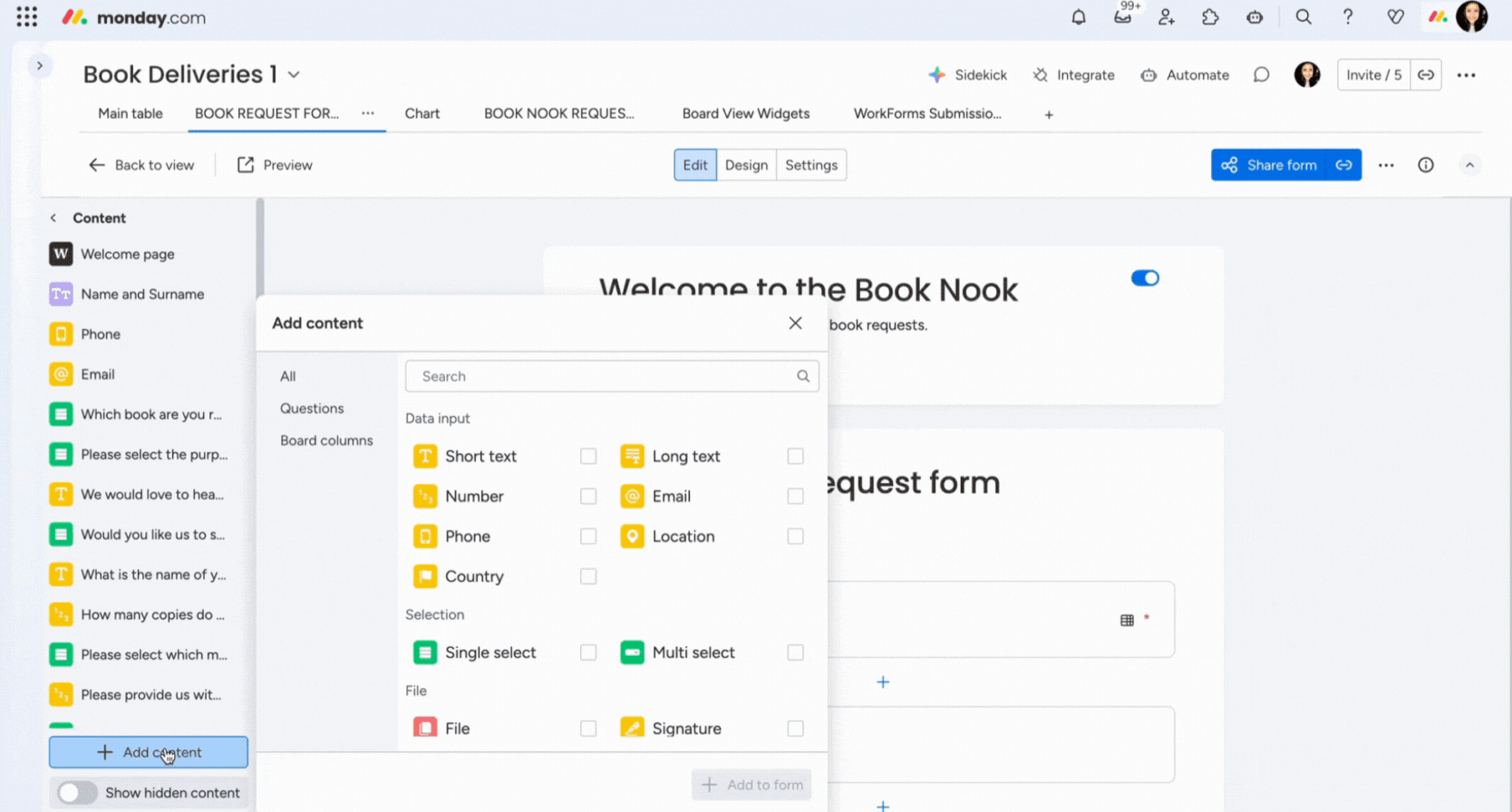This screenshot has width=1512, height=812.
Task: Open the BOOK NOOK REQUES... tab
Action: coord(559,113)
